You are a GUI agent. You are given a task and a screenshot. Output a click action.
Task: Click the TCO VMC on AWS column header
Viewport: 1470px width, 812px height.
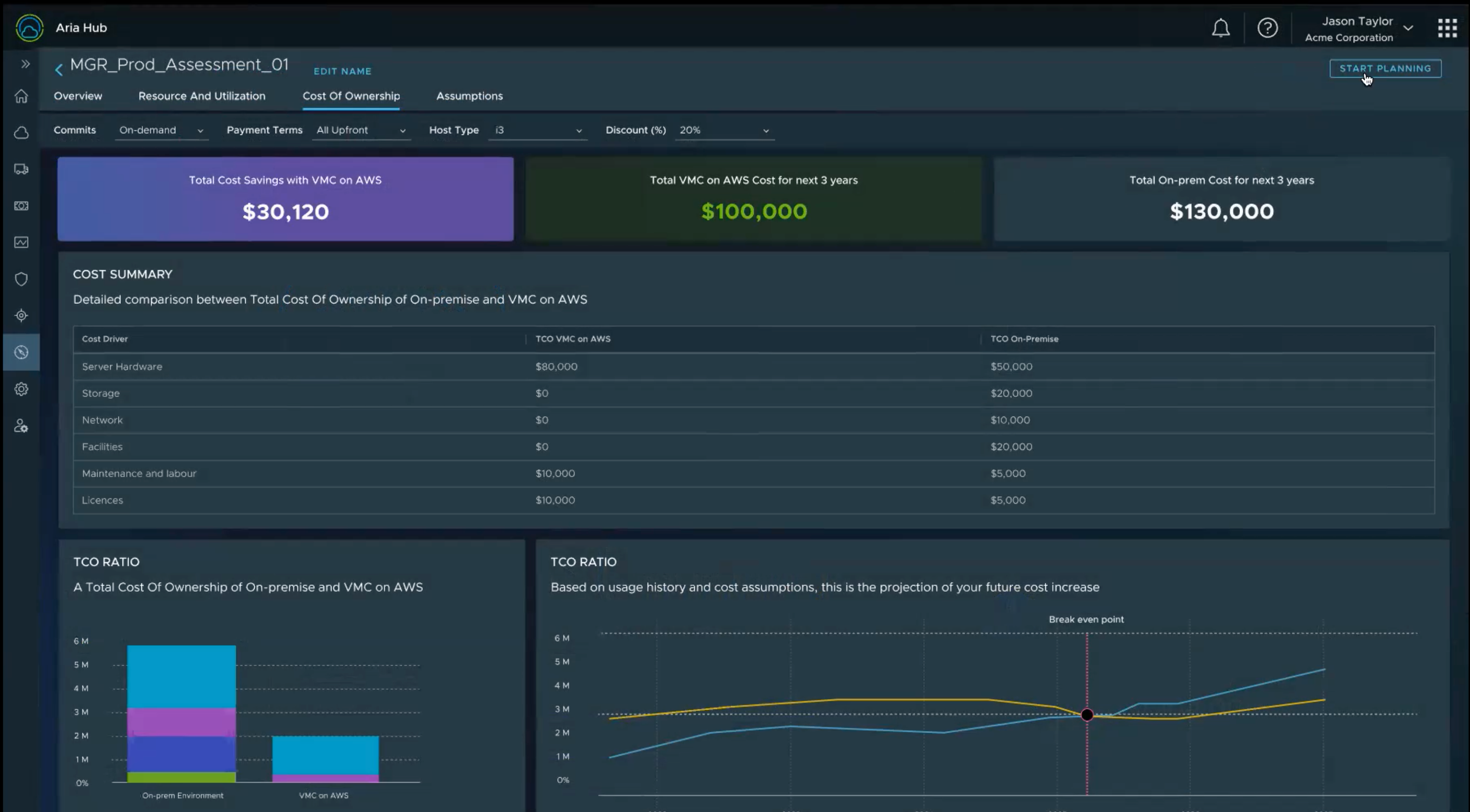[x=573, y=339]
